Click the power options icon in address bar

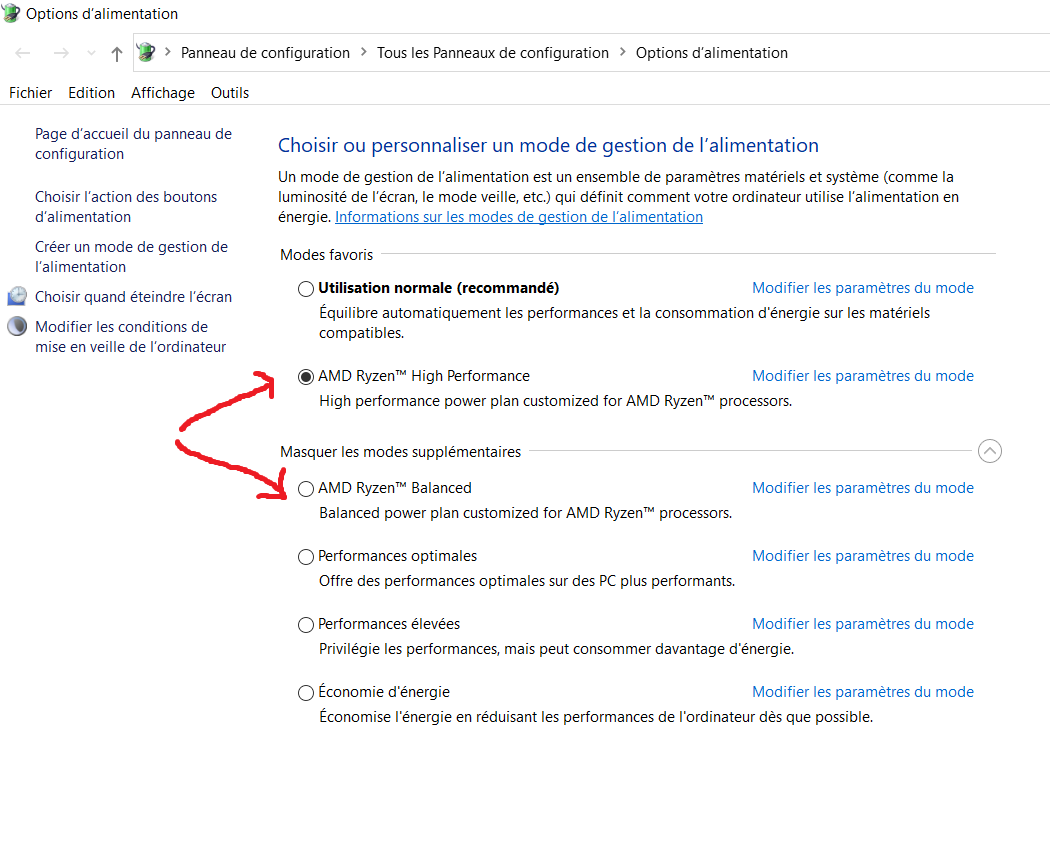(146, 52)
